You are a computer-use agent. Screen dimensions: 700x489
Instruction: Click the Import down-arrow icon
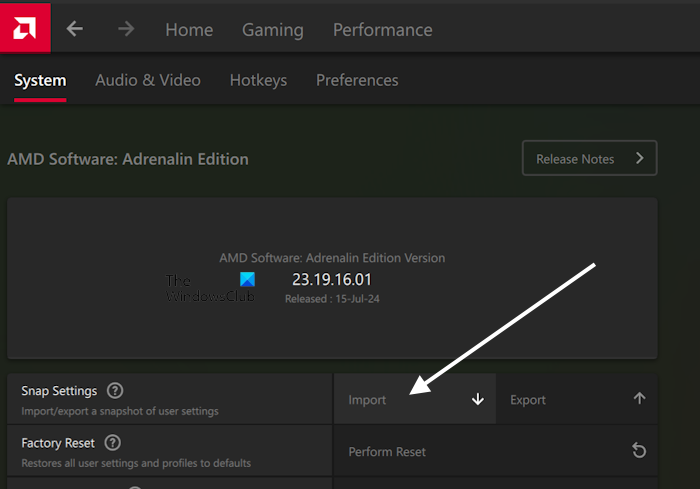tap(477, 399)
